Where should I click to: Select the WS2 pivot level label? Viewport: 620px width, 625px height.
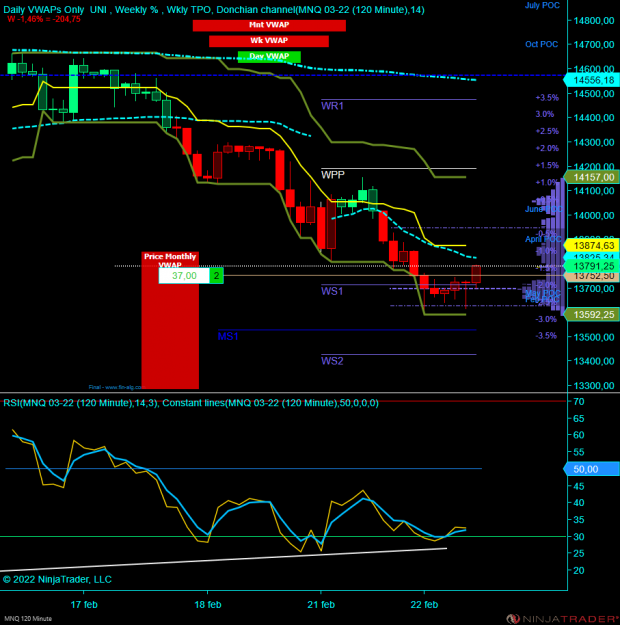pyautogui.click(x=332, y=361)
